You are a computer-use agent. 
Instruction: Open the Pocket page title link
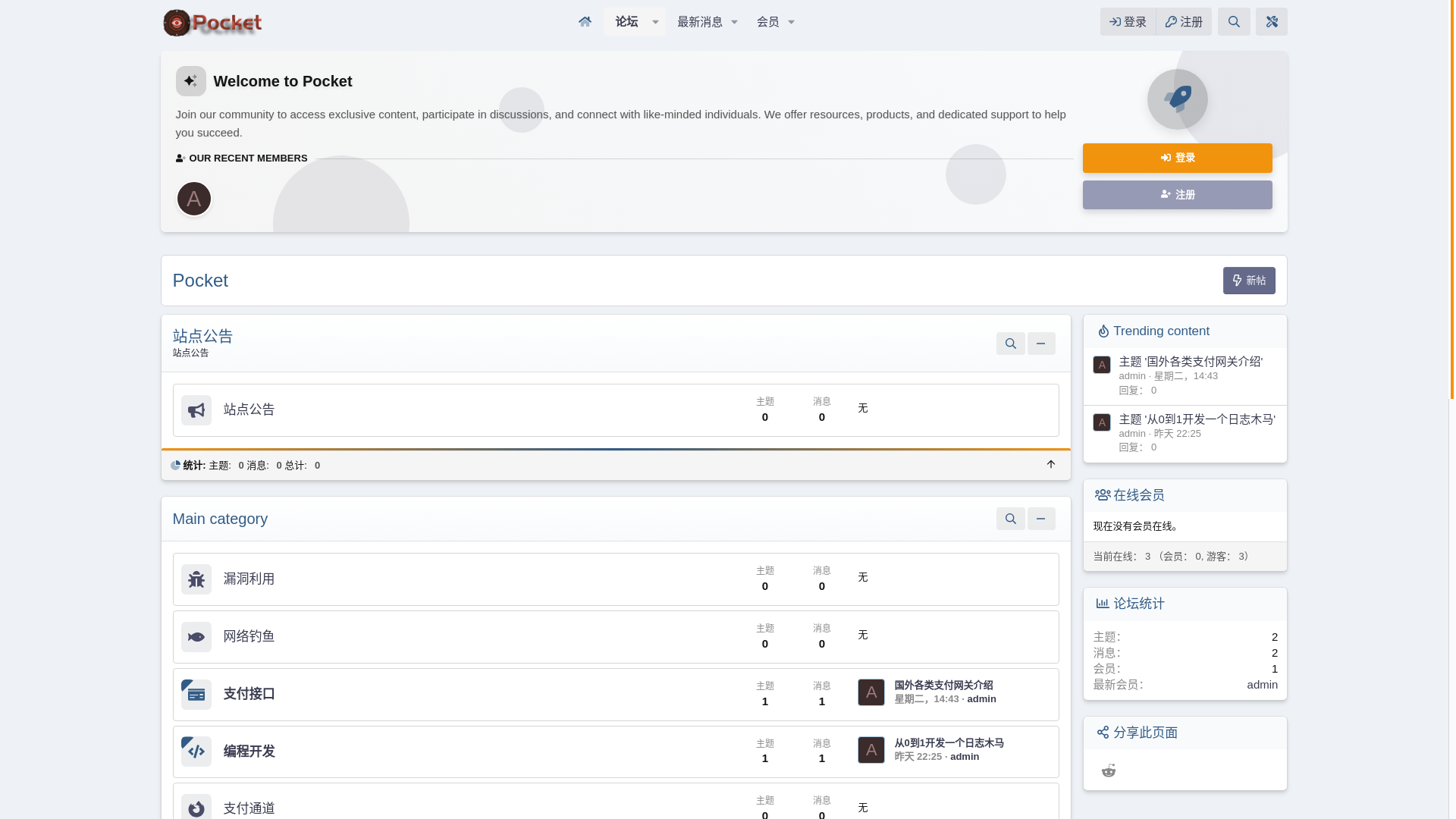200,281
